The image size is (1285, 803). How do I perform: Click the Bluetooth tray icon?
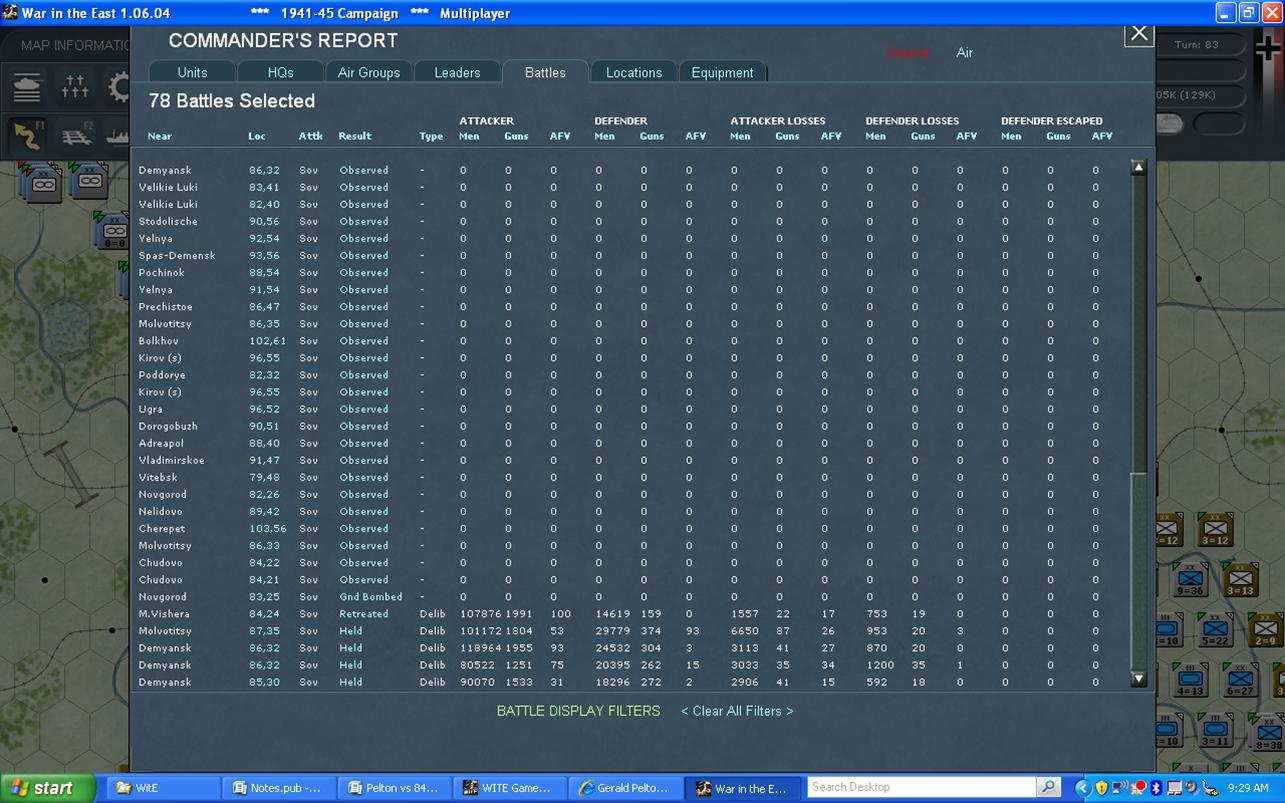[x=1155, y=788]
